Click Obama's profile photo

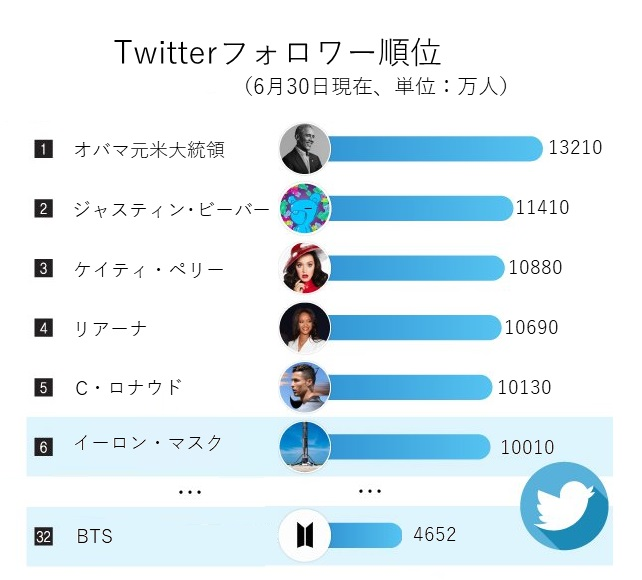click(305, 149)
